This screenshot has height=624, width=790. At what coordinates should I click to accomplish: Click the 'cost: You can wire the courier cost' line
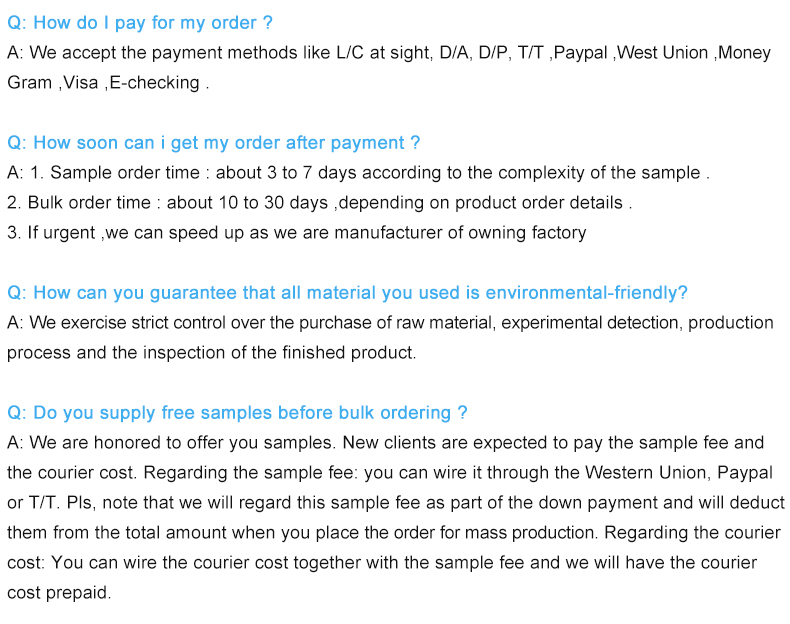[x=382, y=563]
